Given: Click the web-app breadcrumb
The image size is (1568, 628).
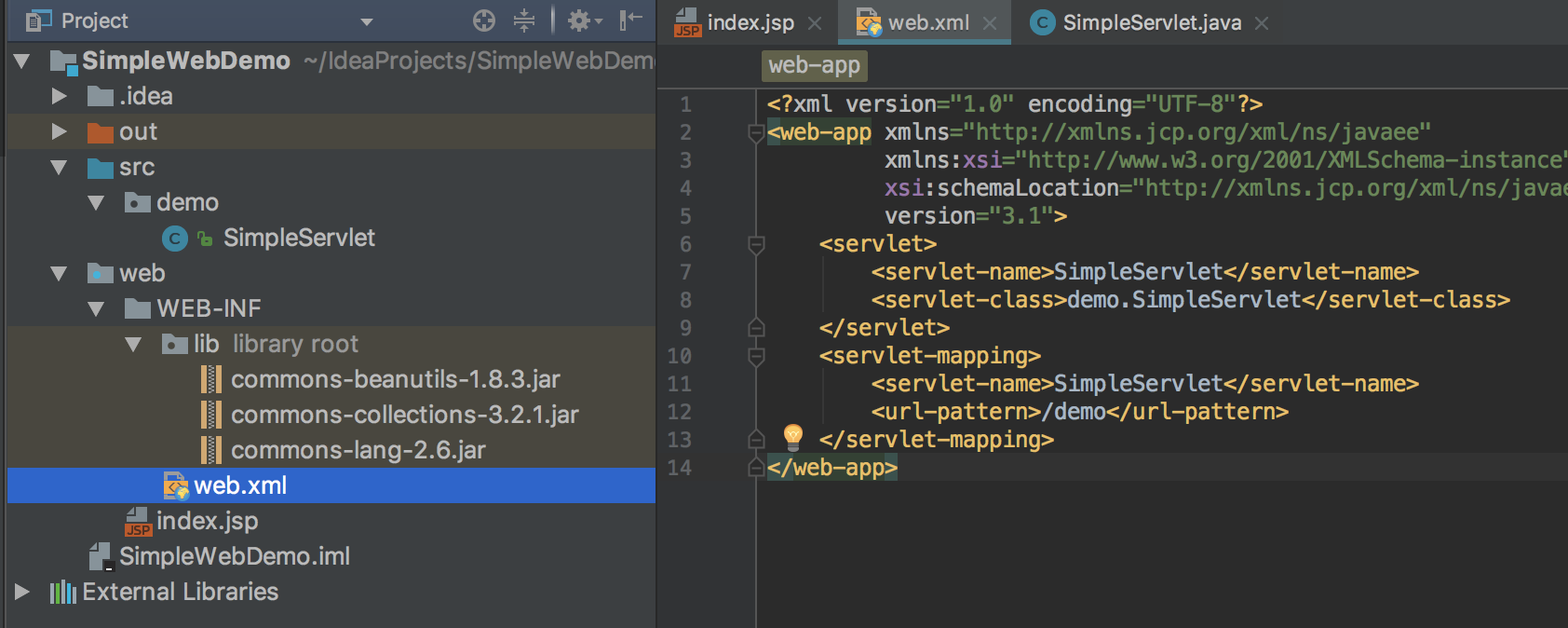Looking at the screenshot, I should [814, 65].
